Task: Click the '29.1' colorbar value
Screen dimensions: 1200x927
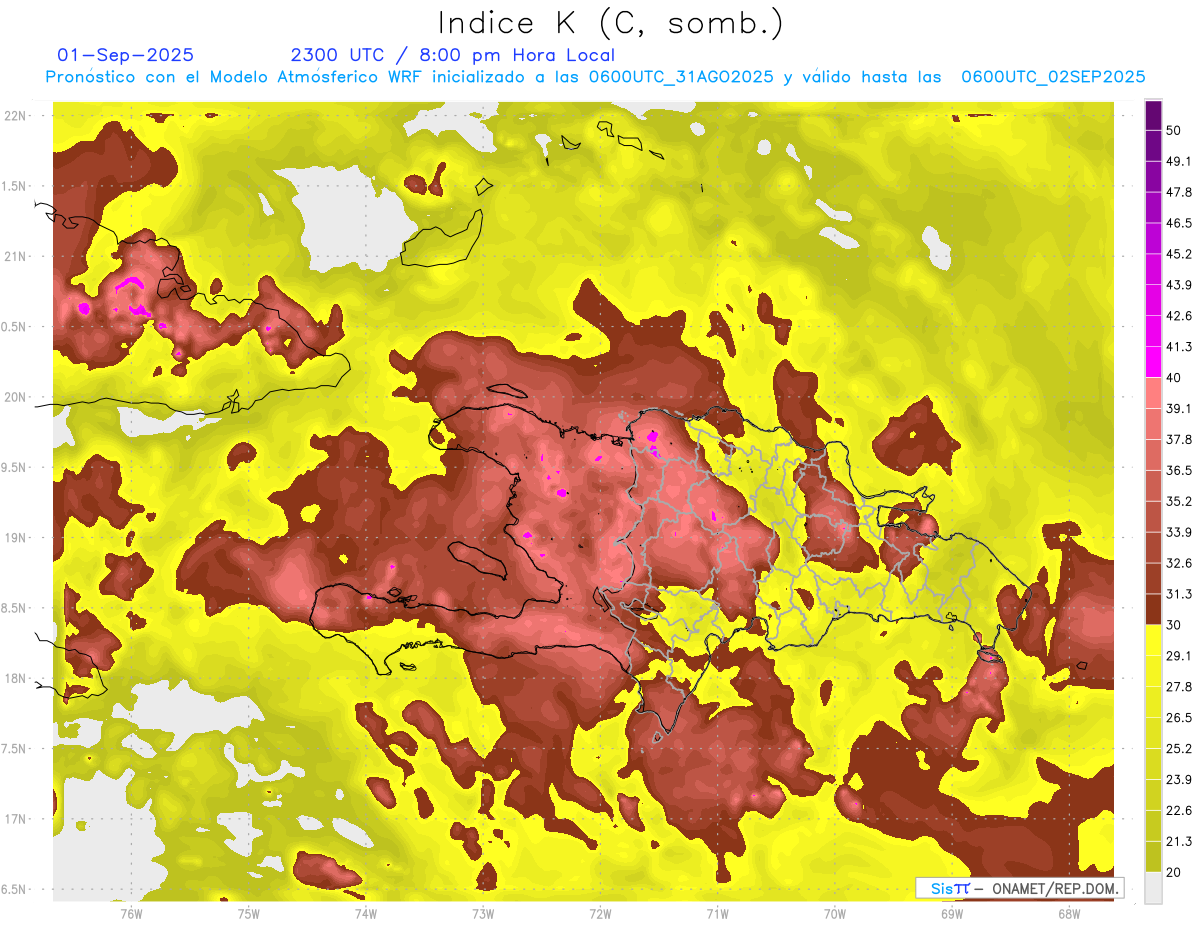Action: pyautogui.click(x=1178, y=656)
